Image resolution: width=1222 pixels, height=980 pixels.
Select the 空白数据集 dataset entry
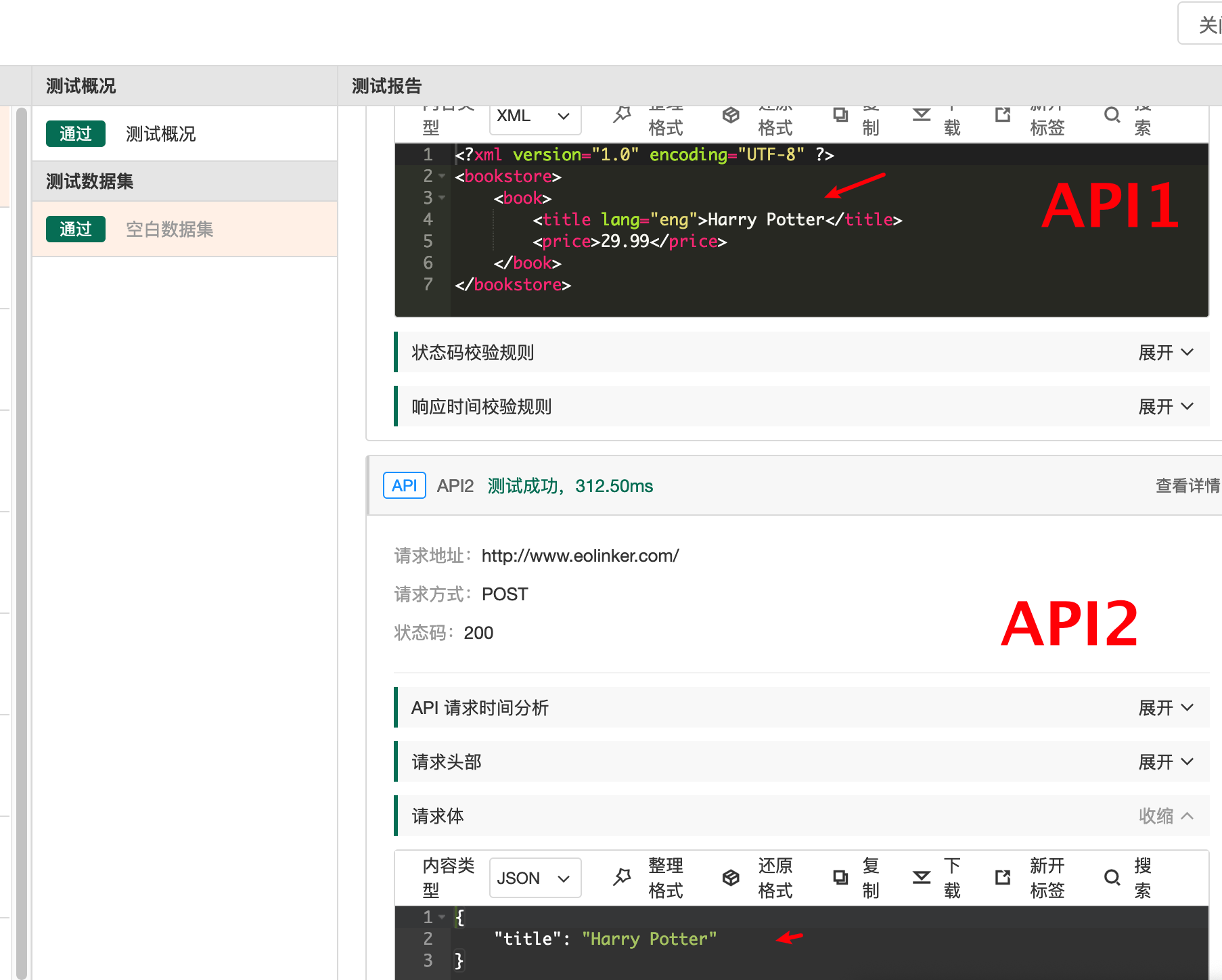(x=169, y=229)
